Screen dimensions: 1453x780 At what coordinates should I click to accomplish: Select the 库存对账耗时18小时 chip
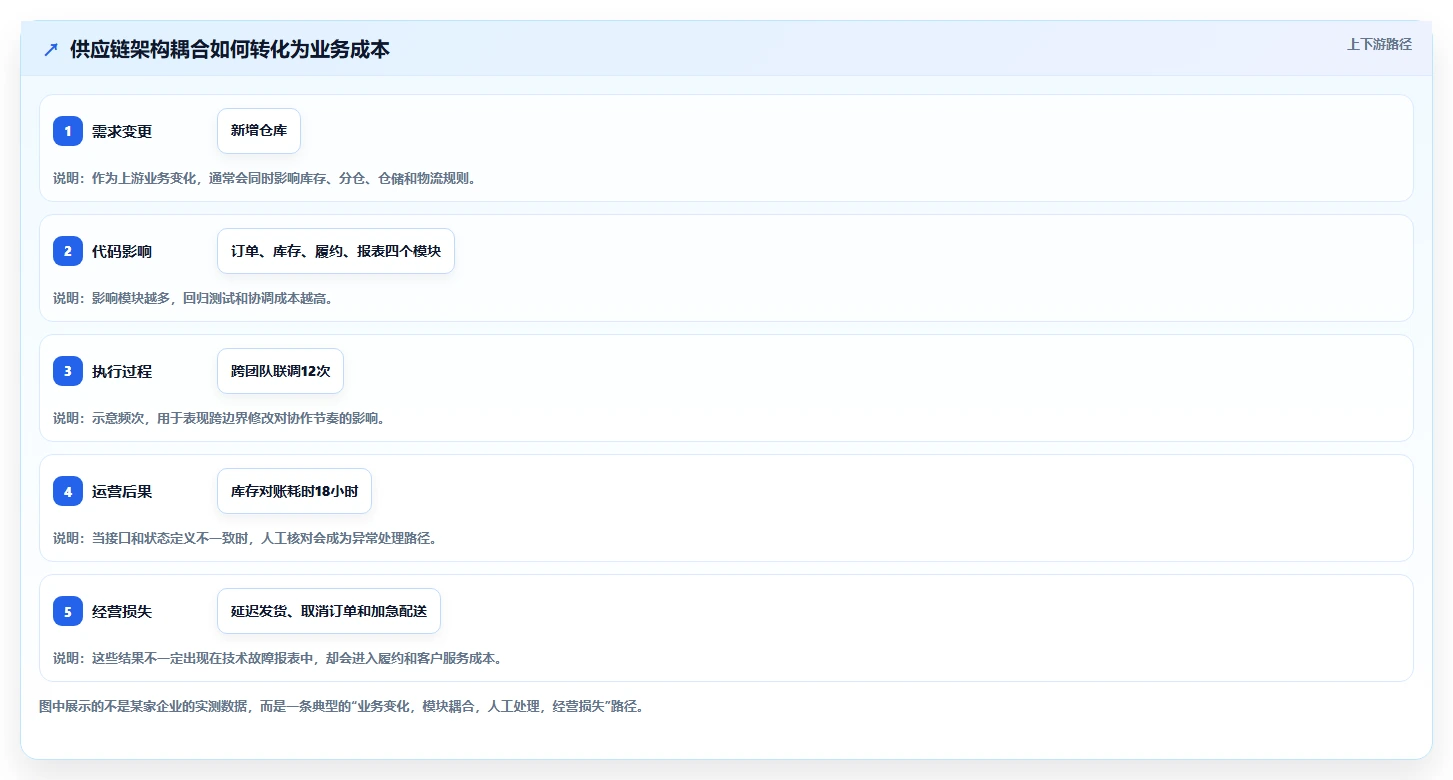[x=294, y=491]
